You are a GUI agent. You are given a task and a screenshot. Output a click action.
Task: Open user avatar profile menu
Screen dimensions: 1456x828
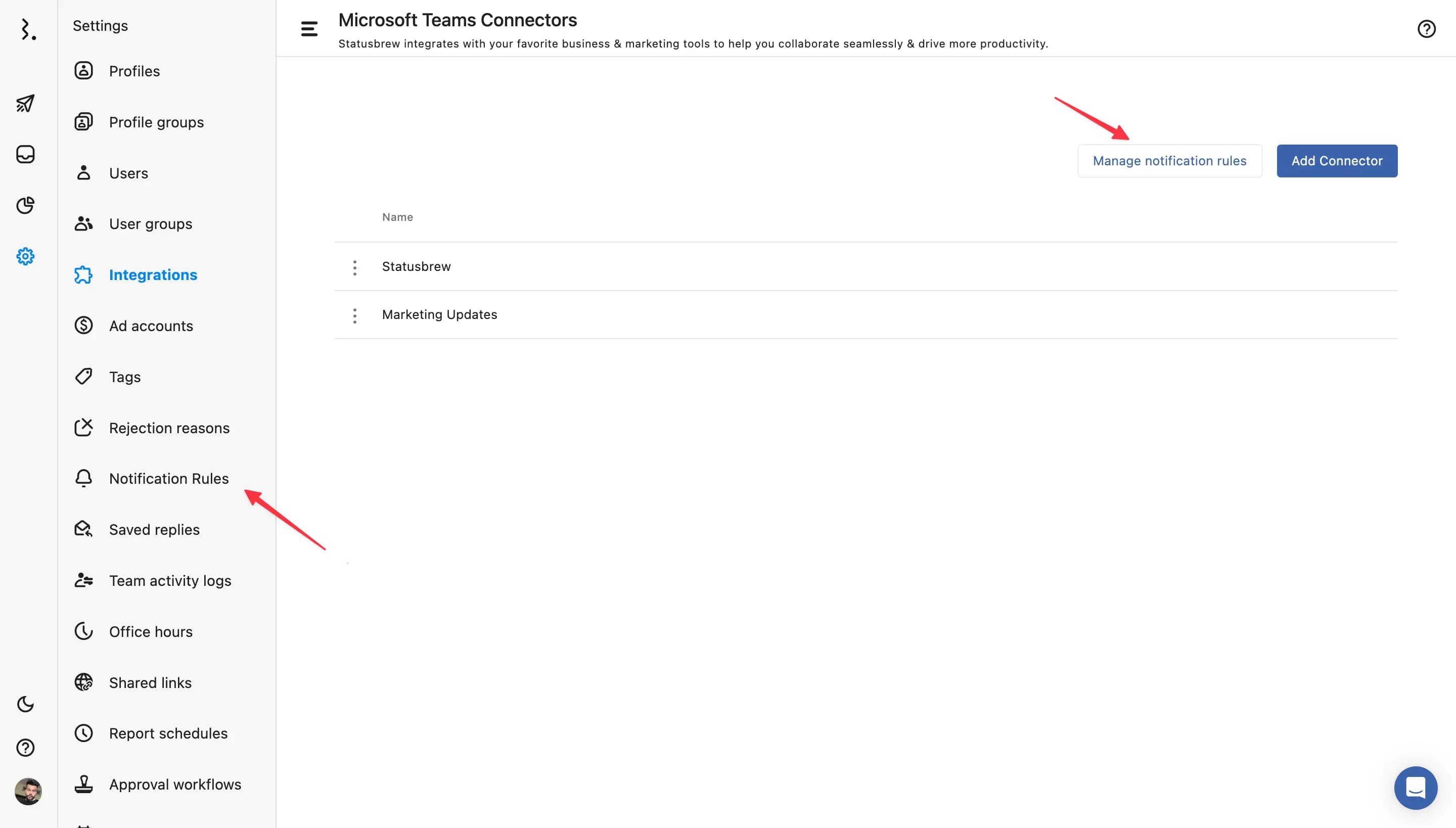pyautogui.click(x=28, y=791)
